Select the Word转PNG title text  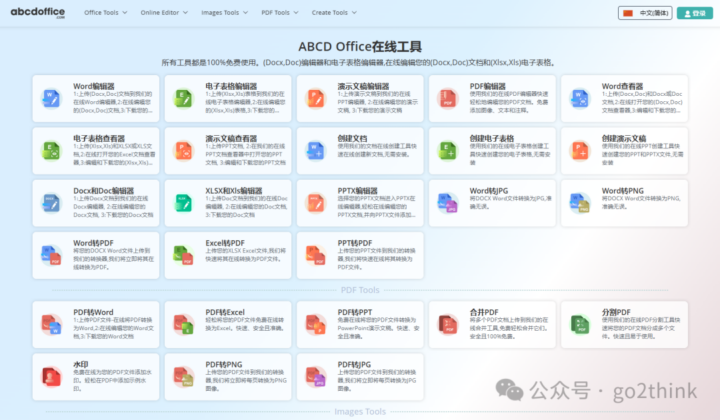point(623,191)
